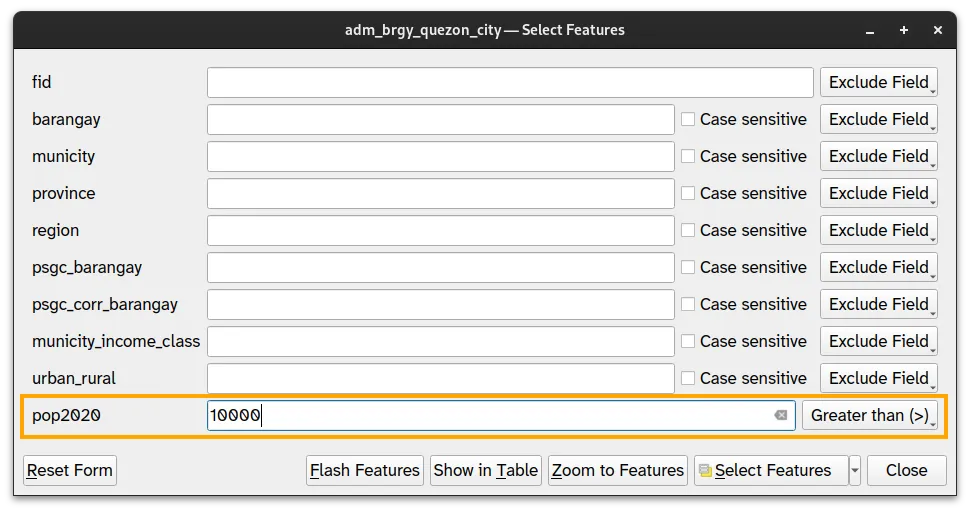
Task: Tick Case sensitive for psgc_barangay
Action: (688, 267)
